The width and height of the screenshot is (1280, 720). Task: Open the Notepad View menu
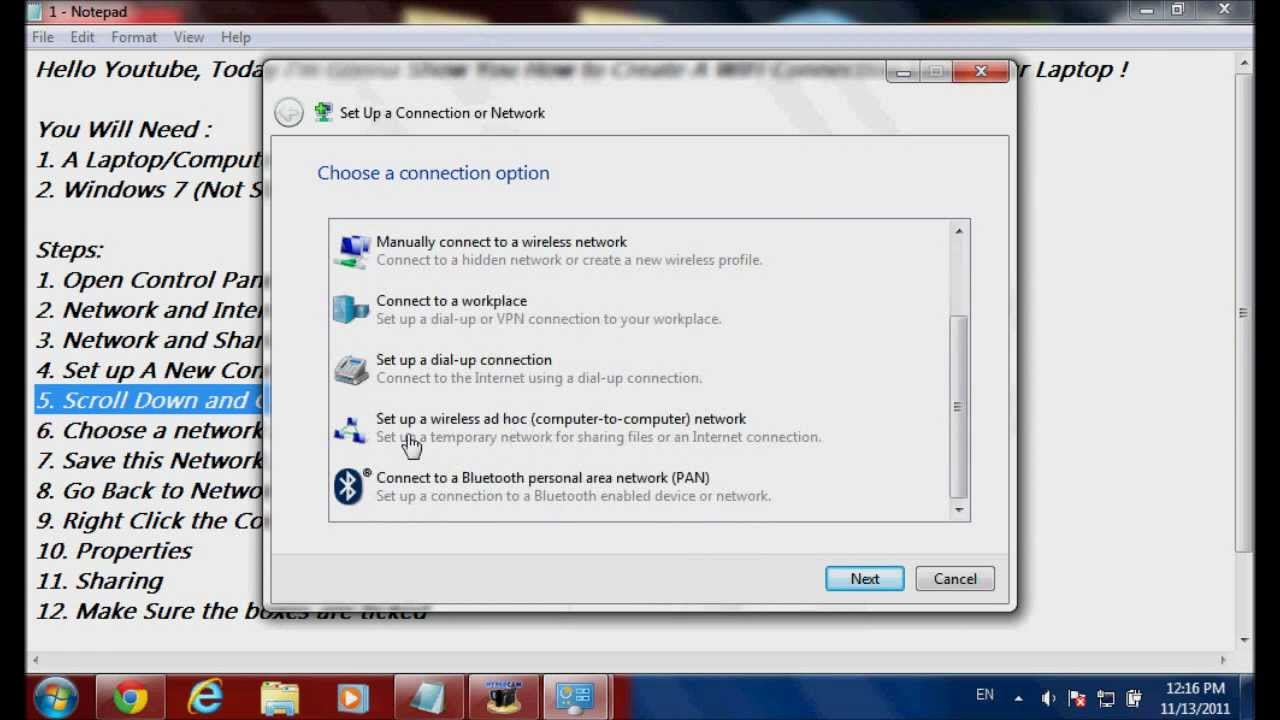point(189,37)
